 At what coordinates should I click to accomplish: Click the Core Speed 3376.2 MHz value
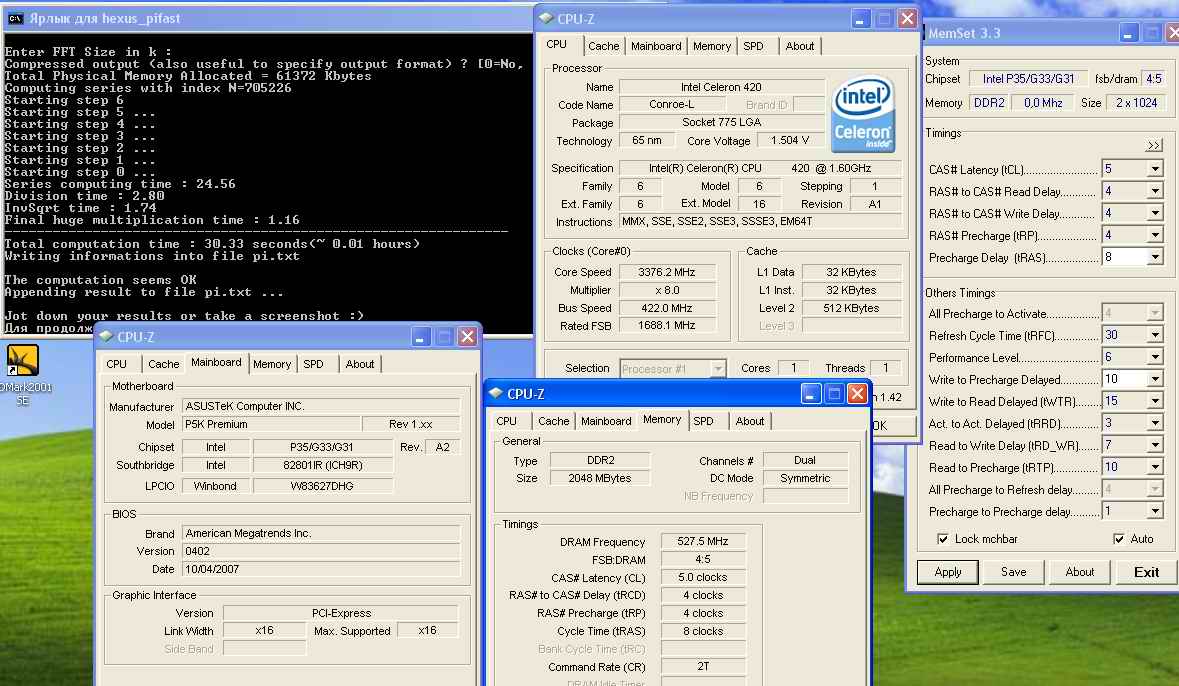click(x=666, y=272)
